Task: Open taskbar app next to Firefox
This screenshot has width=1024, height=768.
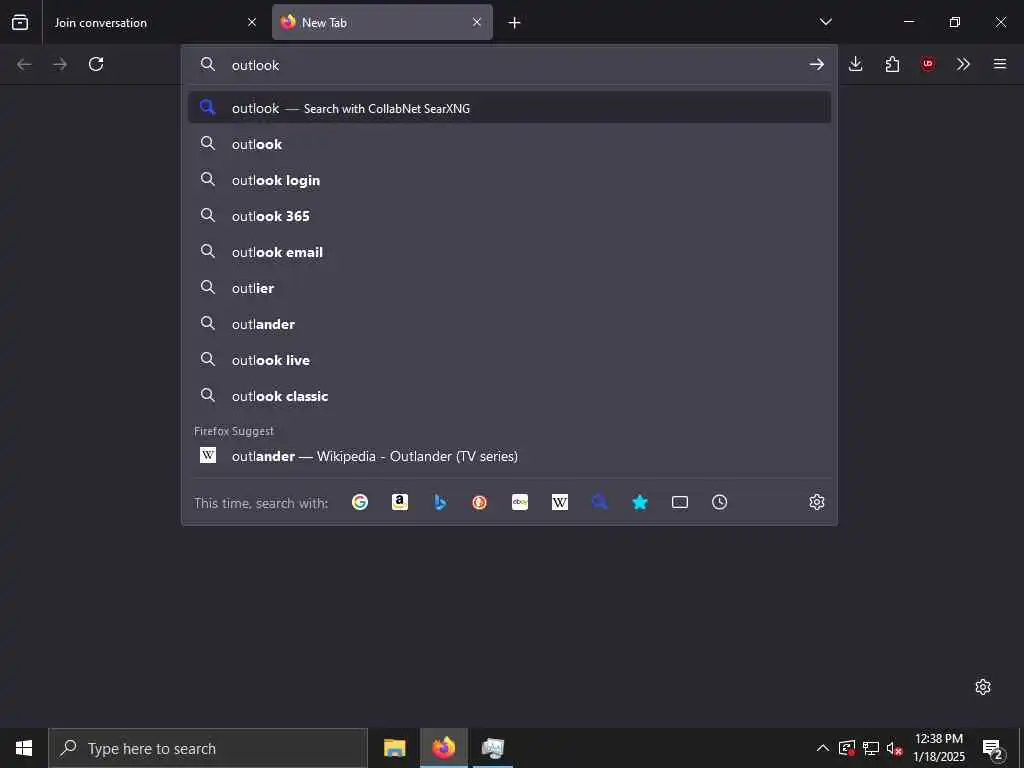Action: (x=493, y=748)
